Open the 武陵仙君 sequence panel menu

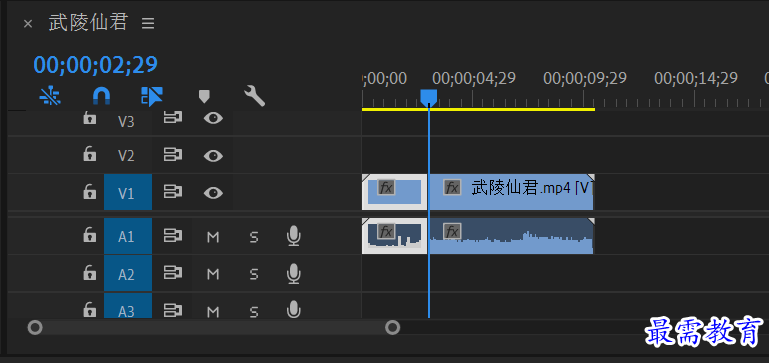148,23
